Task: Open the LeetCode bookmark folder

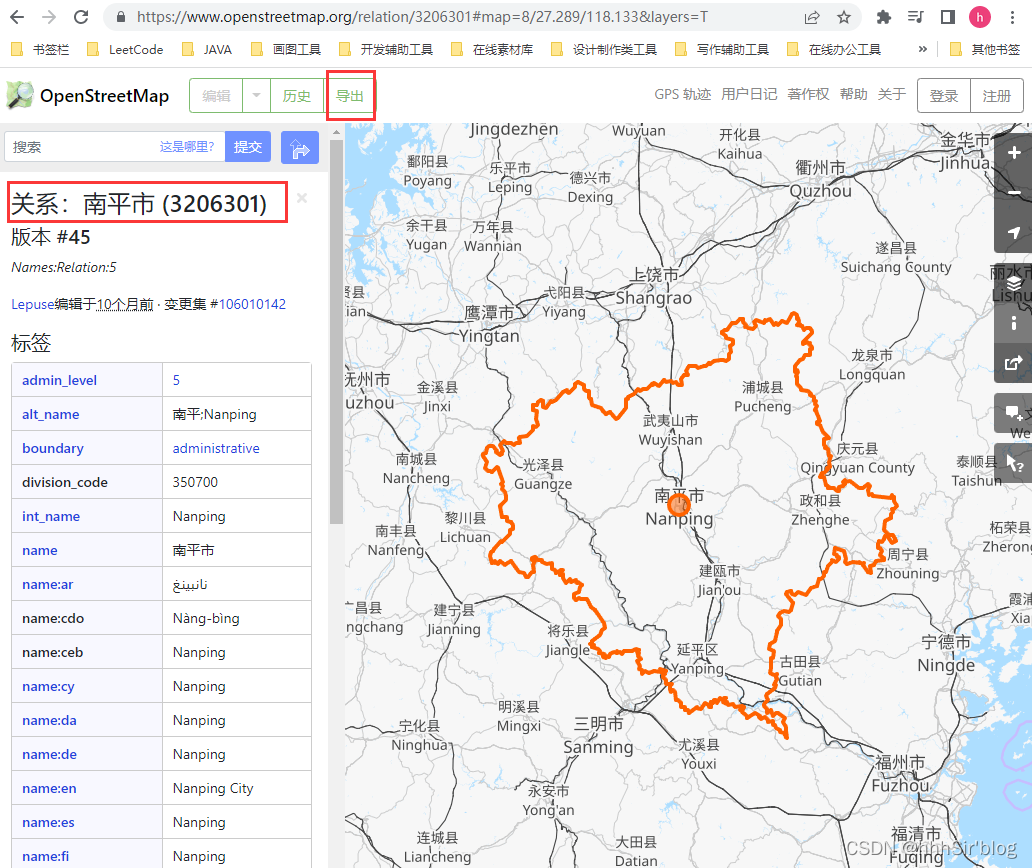Action: (126, 49)
